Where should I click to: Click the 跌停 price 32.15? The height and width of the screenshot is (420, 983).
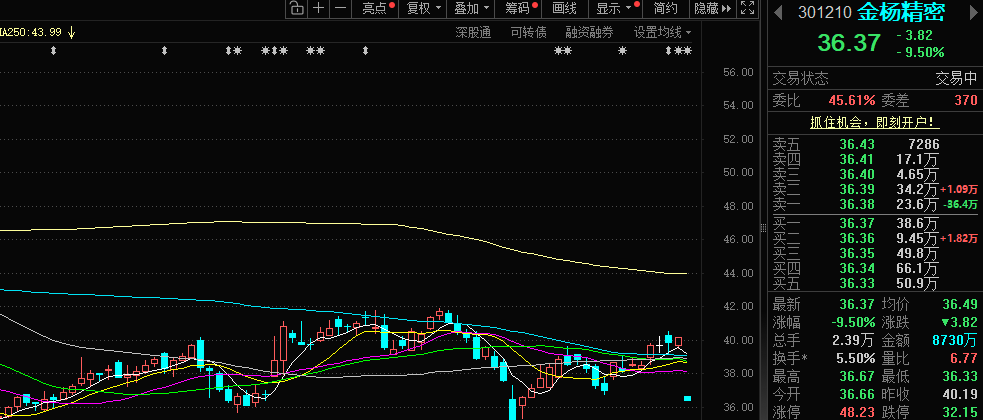[960, 412]
